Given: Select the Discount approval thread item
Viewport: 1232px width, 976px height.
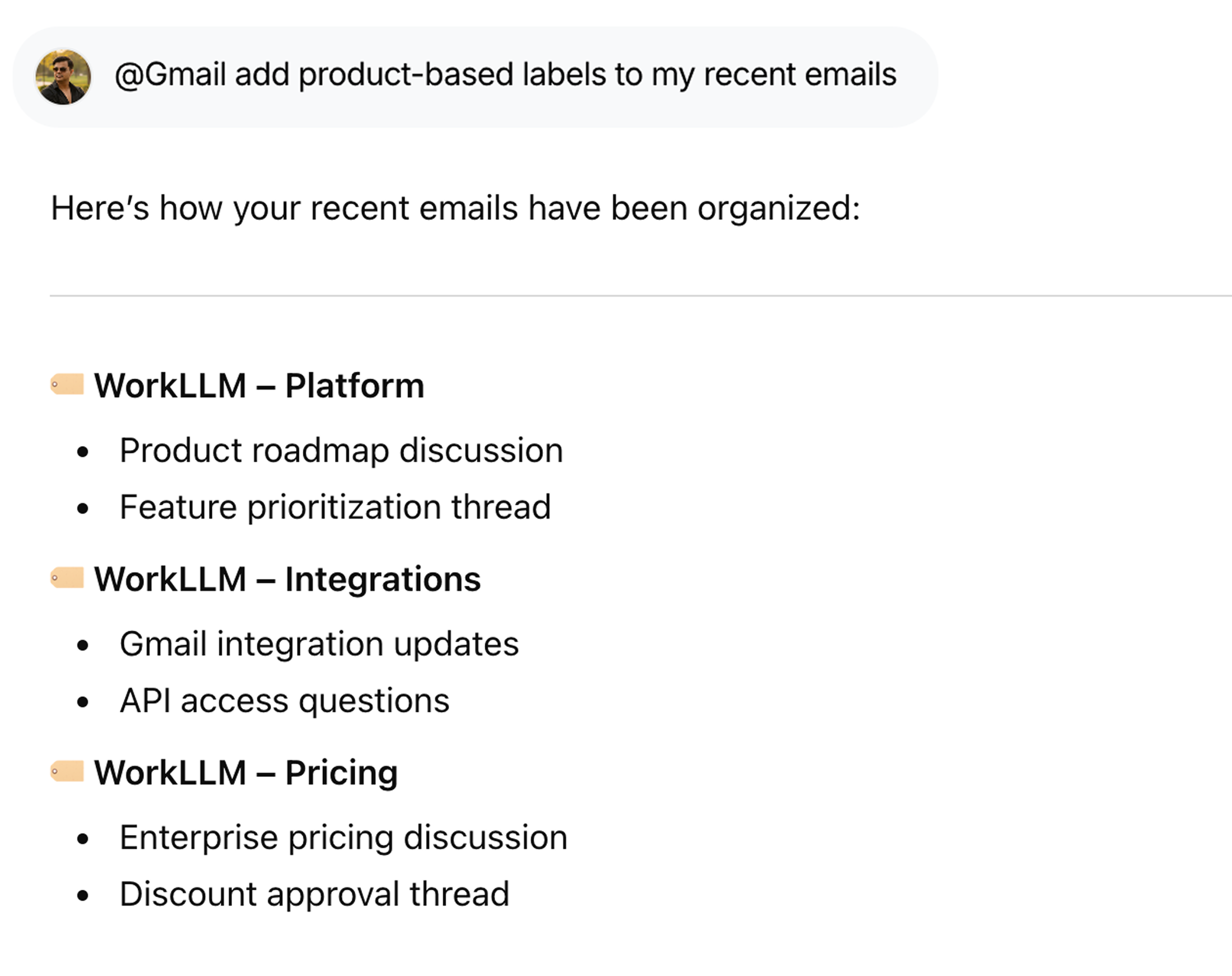Looking at the screenshot, I should [x=315, y=893].
